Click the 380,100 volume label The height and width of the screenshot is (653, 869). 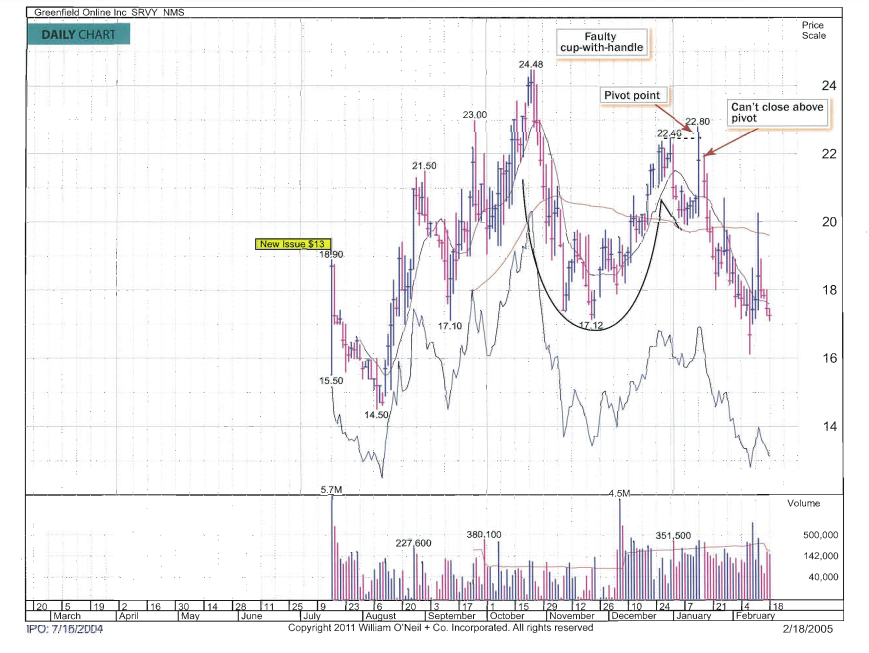click(484, 534)
